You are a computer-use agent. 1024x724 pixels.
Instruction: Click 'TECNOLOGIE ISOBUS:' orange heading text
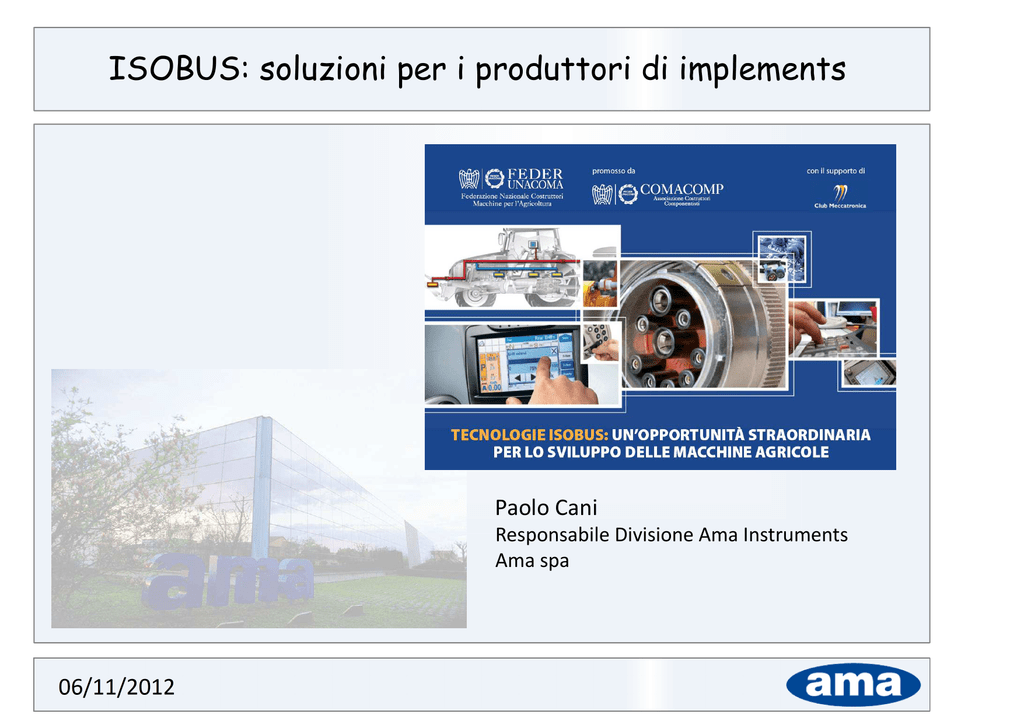pos(529,435)
